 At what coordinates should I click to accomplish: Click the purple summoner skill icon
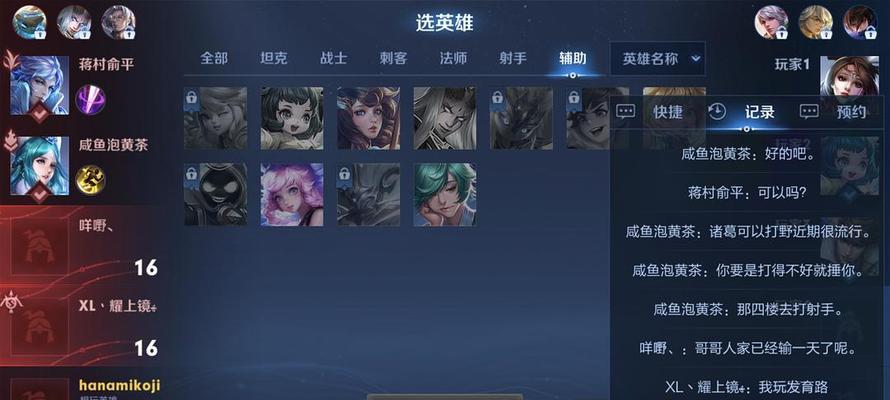90,100
